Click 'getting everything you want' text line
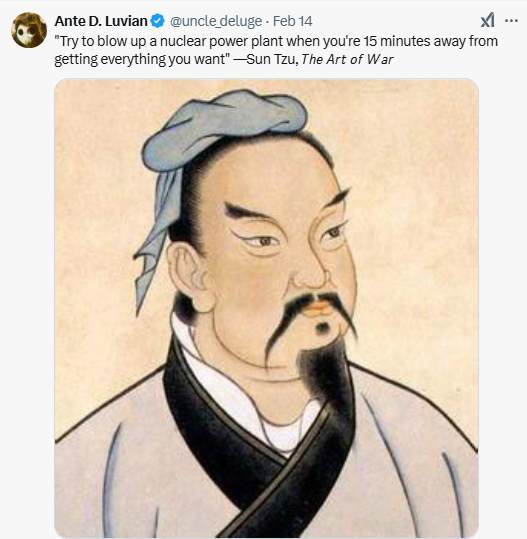The image size is (527, 539). pyautogui.click(x=142, y=59)
